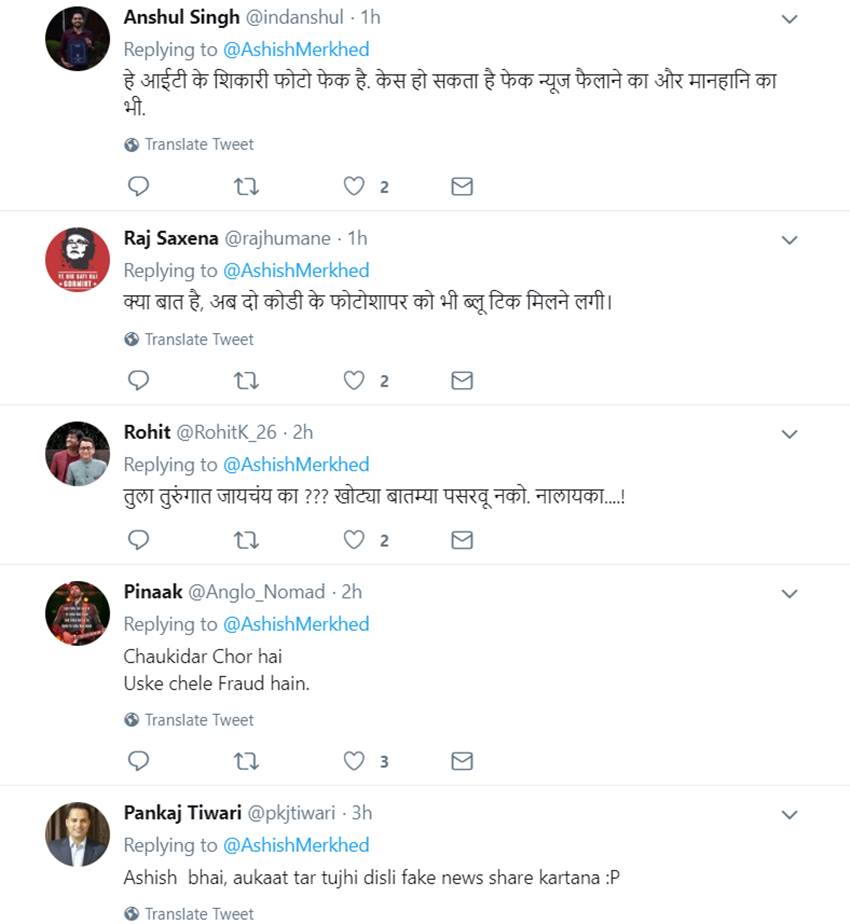Viewport: 850px width, 924px height.
Task: Like Pinaak's Chaukidar tweet
Action: pyautogui.click(x=354, y=761)
